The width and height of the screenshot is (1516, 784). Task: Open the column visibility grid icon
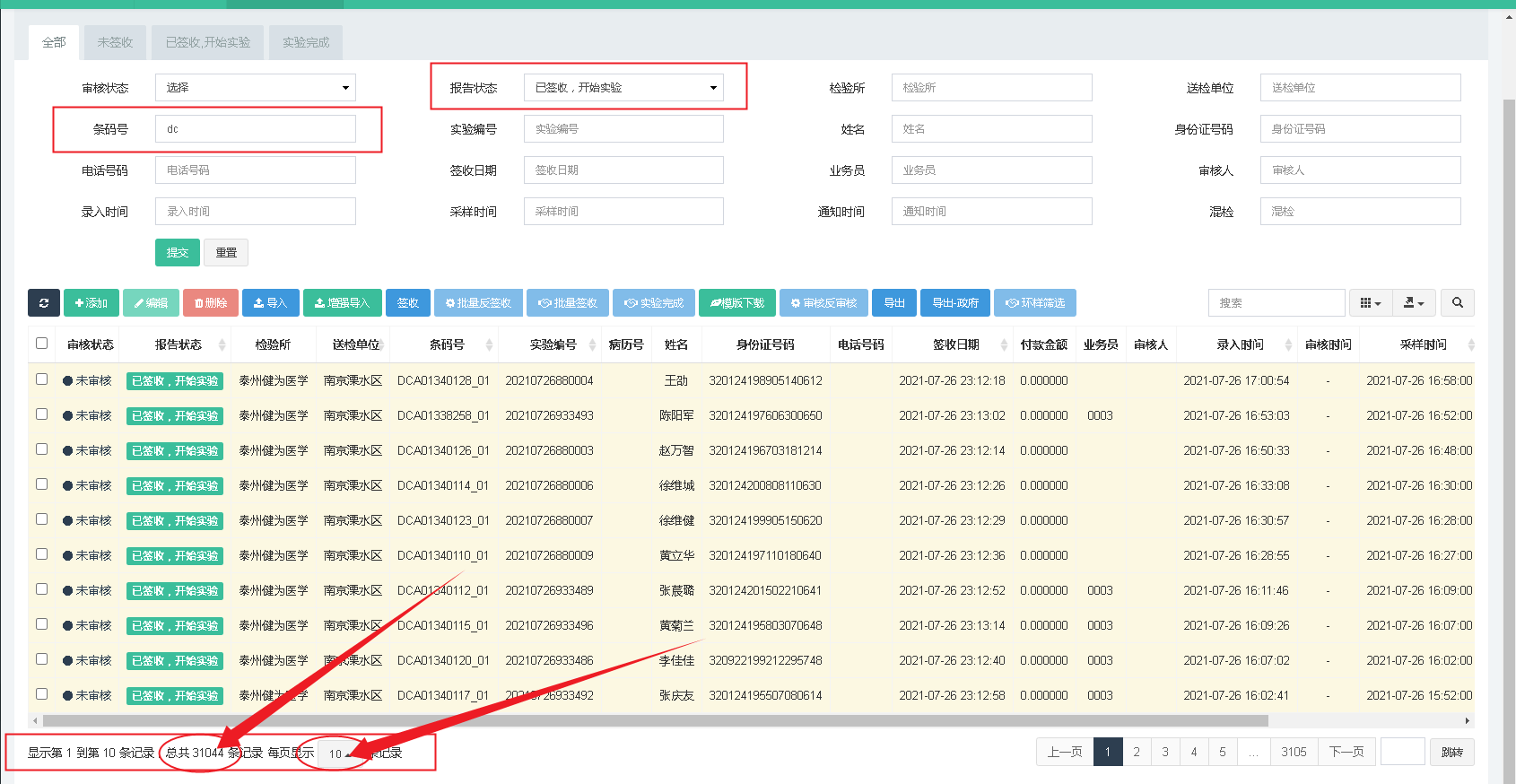tap(1371, 303)
